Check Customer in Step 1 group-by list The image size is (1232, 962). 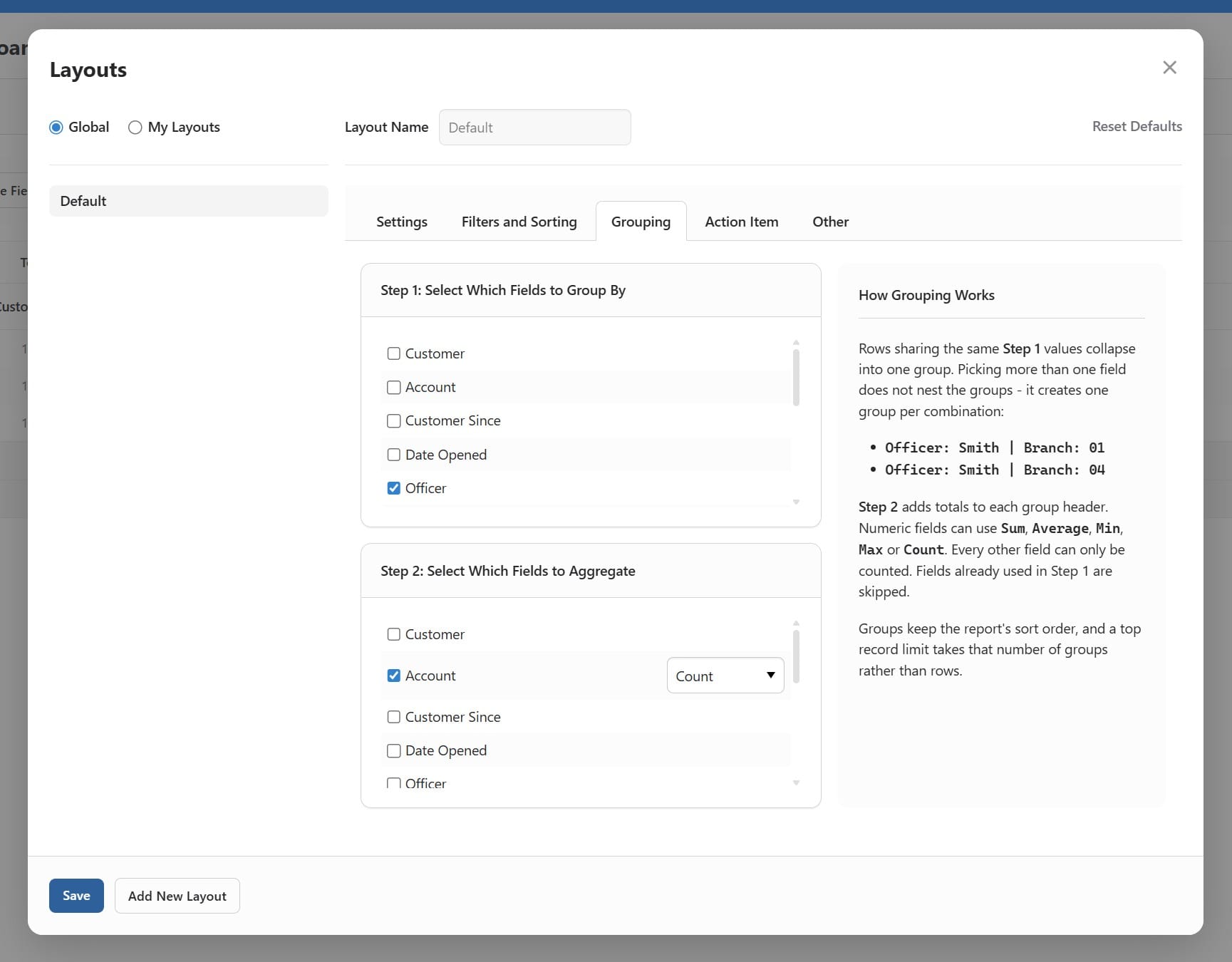[x=393, y=353]
